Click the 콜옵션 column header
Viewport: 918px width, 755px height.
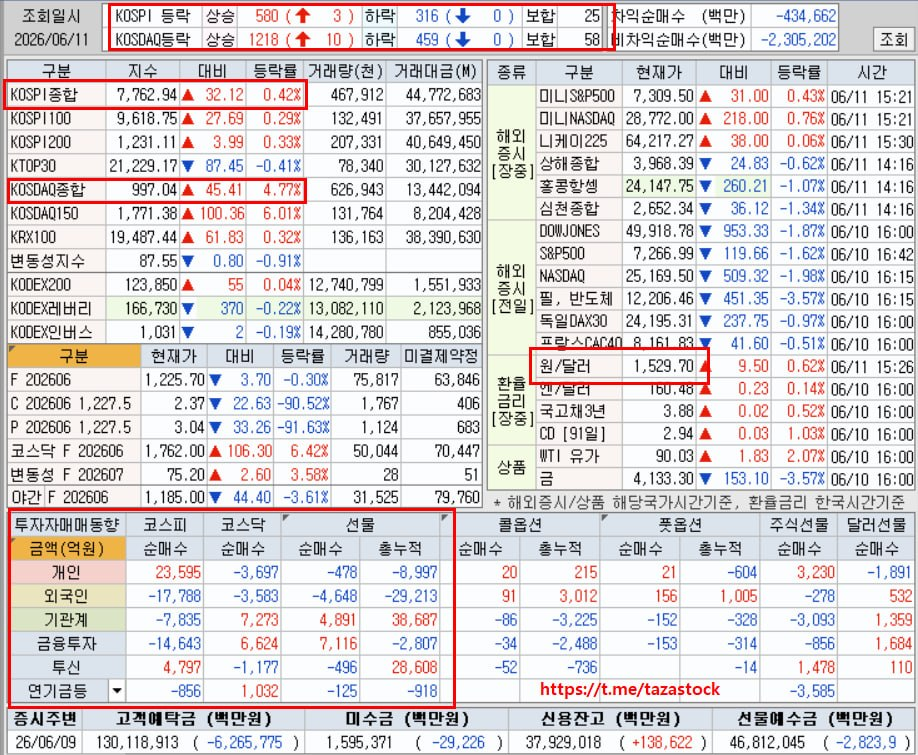(x=520, y=524)
